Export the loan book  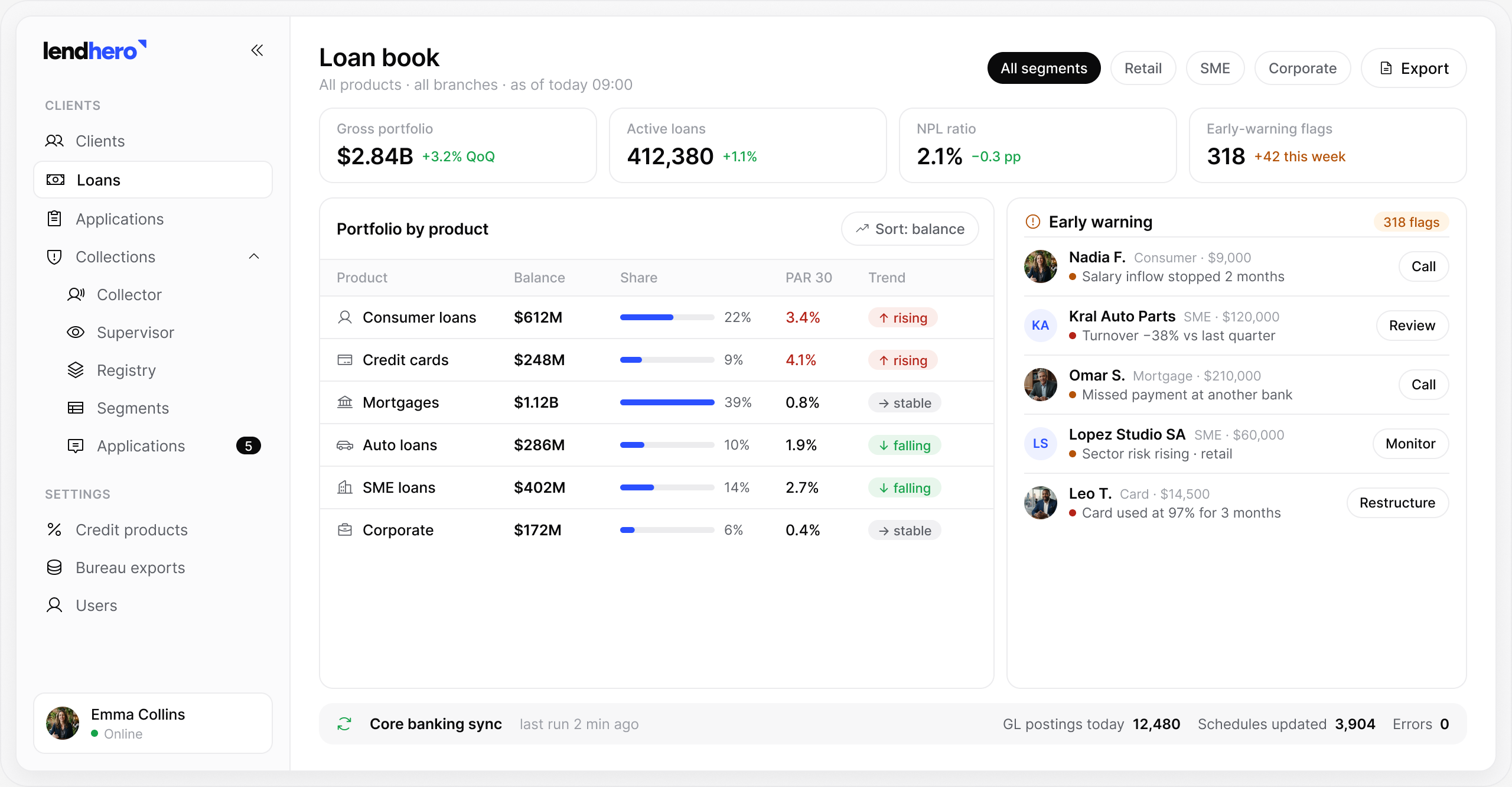(x=1414, y=68)
